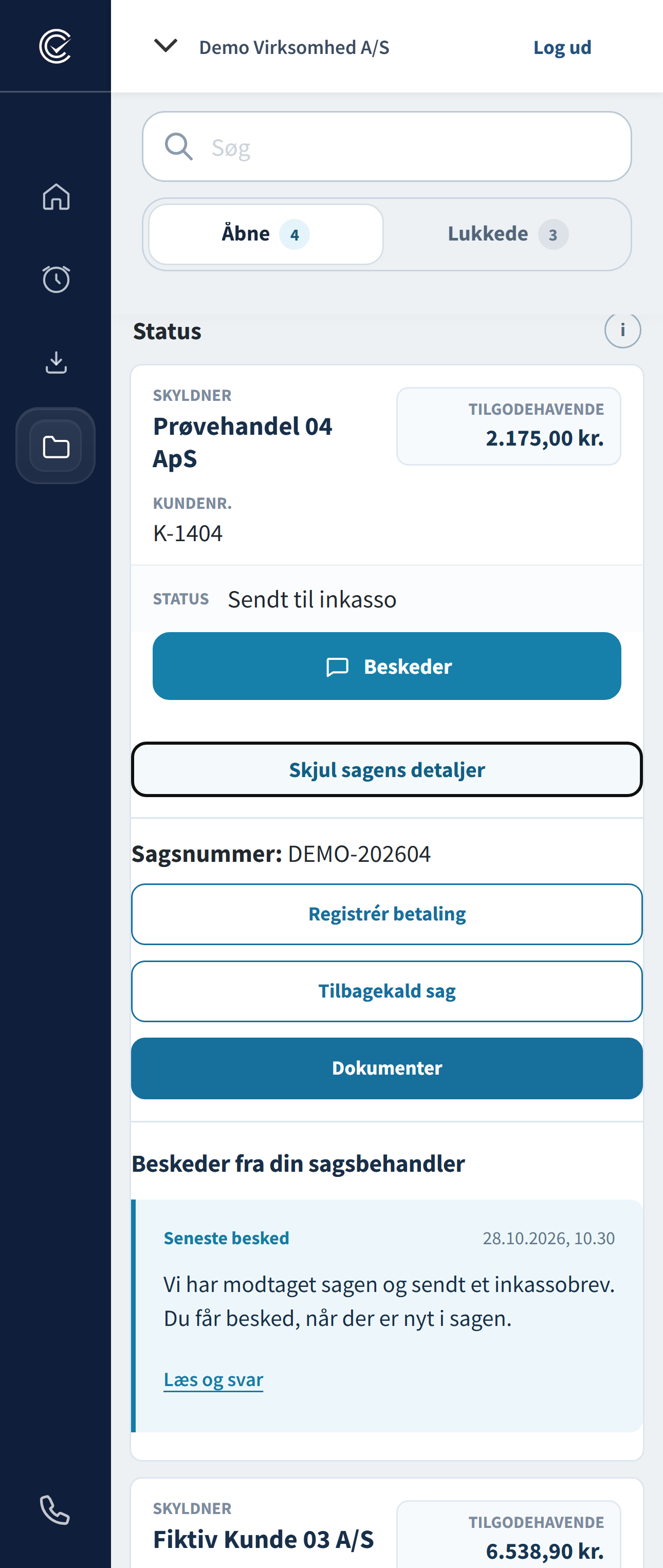Click the phone contact icon

pyautogui.click(x=56, y=1509)
